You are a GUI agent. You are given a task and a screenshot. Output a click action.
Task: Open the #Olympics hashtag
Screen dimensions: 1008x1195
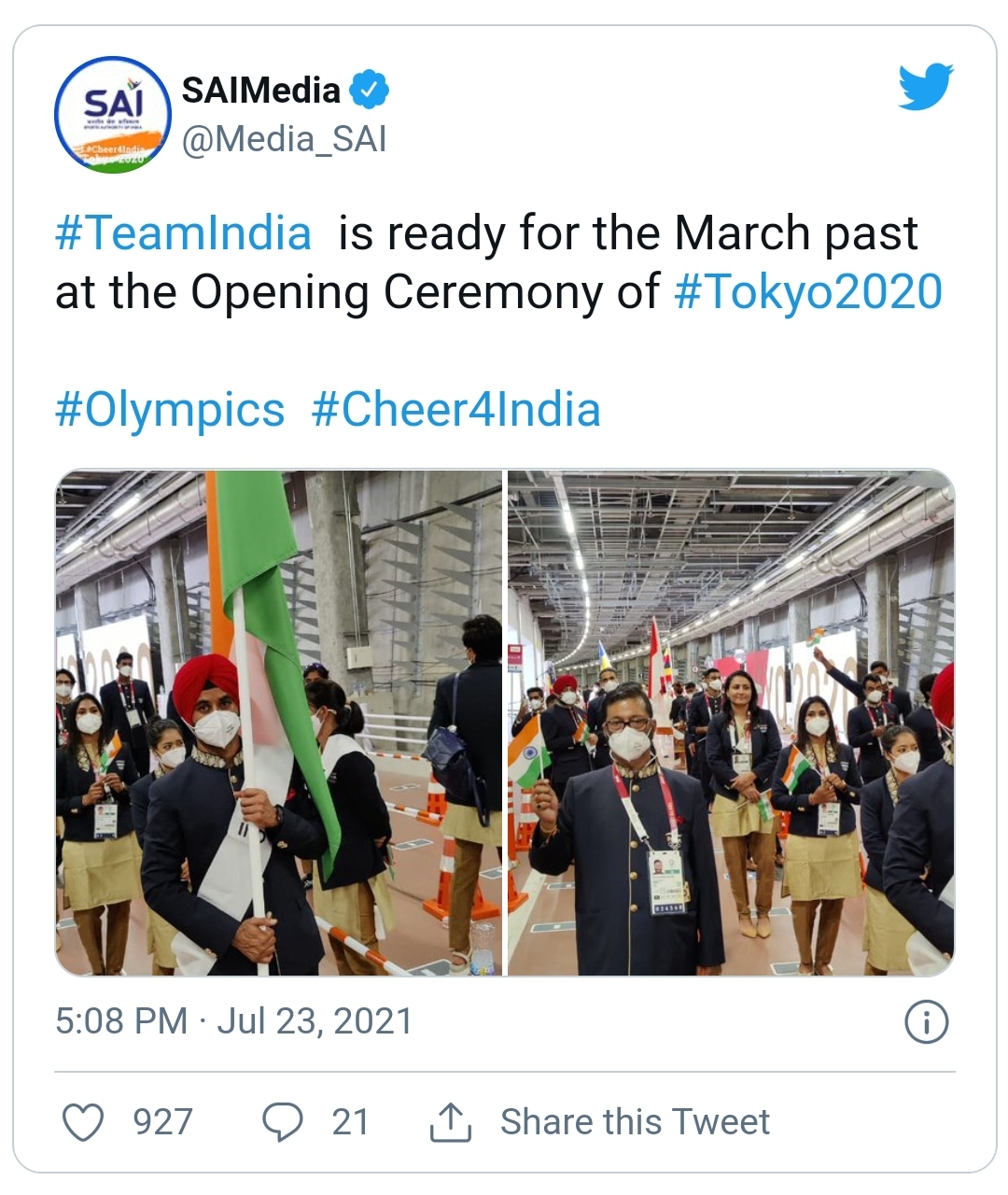coord(170,410)
